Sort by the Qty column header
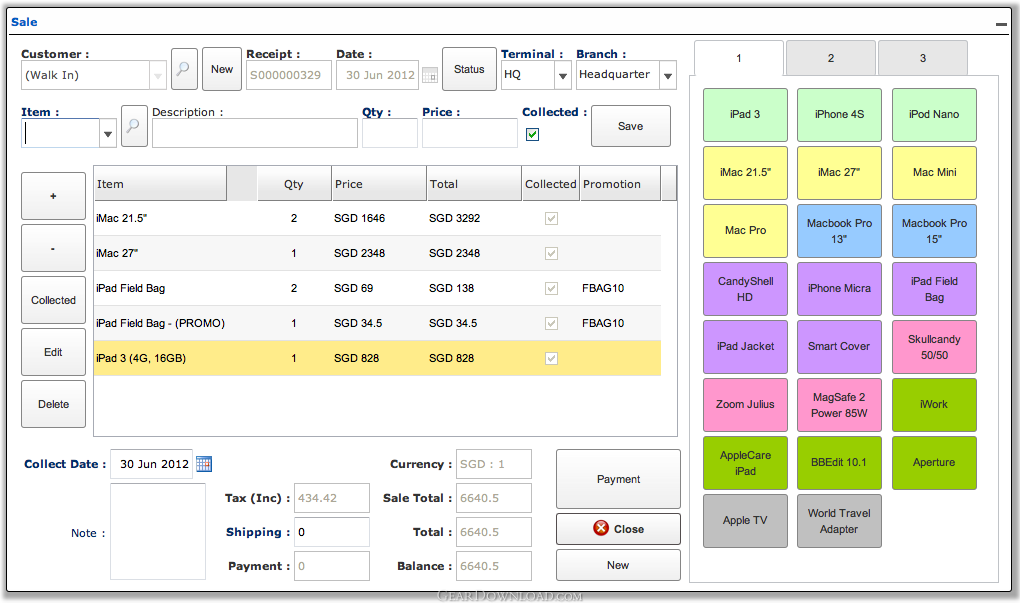1020x604 pixels. pyautogui.click(x=294, y=184)
